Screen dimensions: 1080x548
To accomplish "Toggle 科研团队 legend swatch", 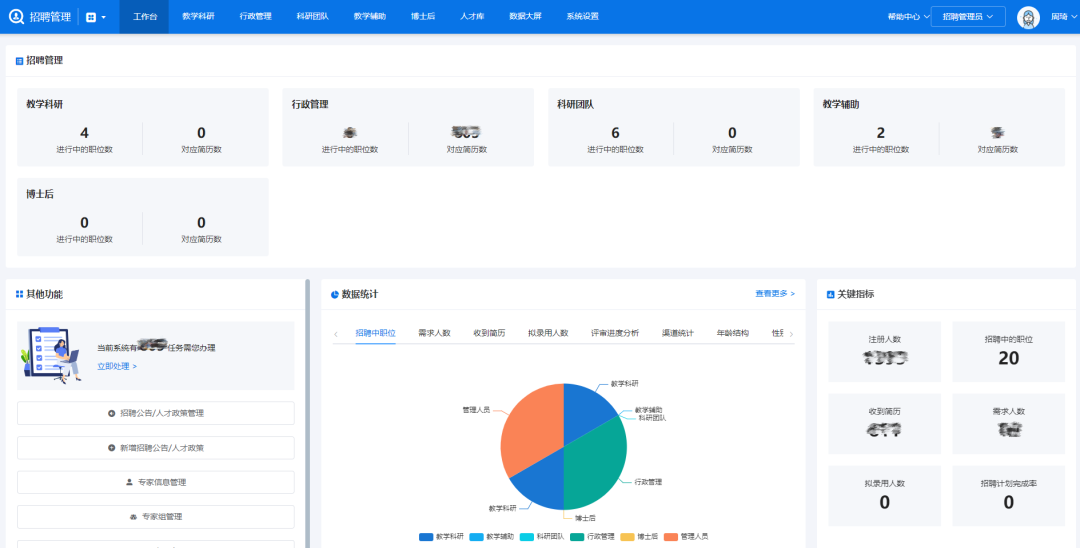I will tap(526, 537).
